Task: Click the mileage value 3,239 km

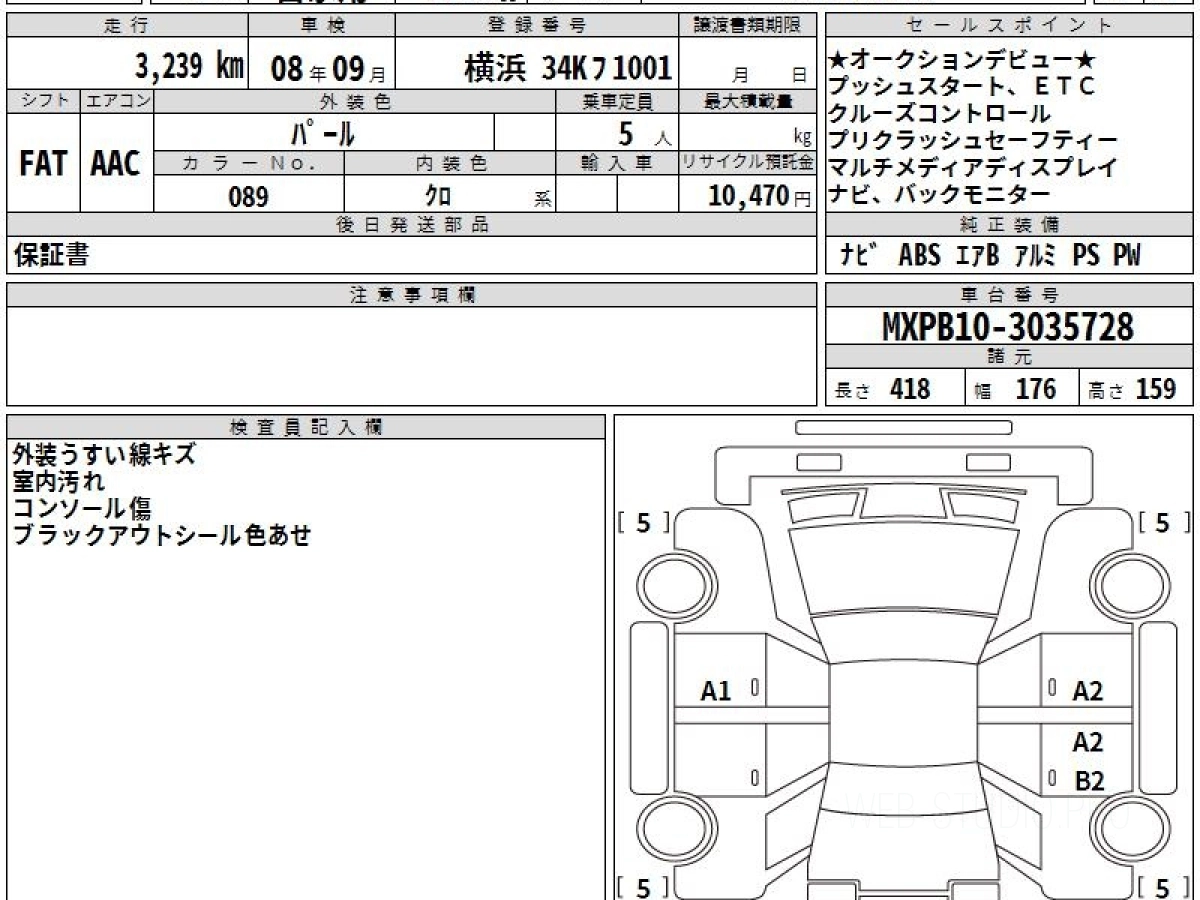Action: (190, 67)
